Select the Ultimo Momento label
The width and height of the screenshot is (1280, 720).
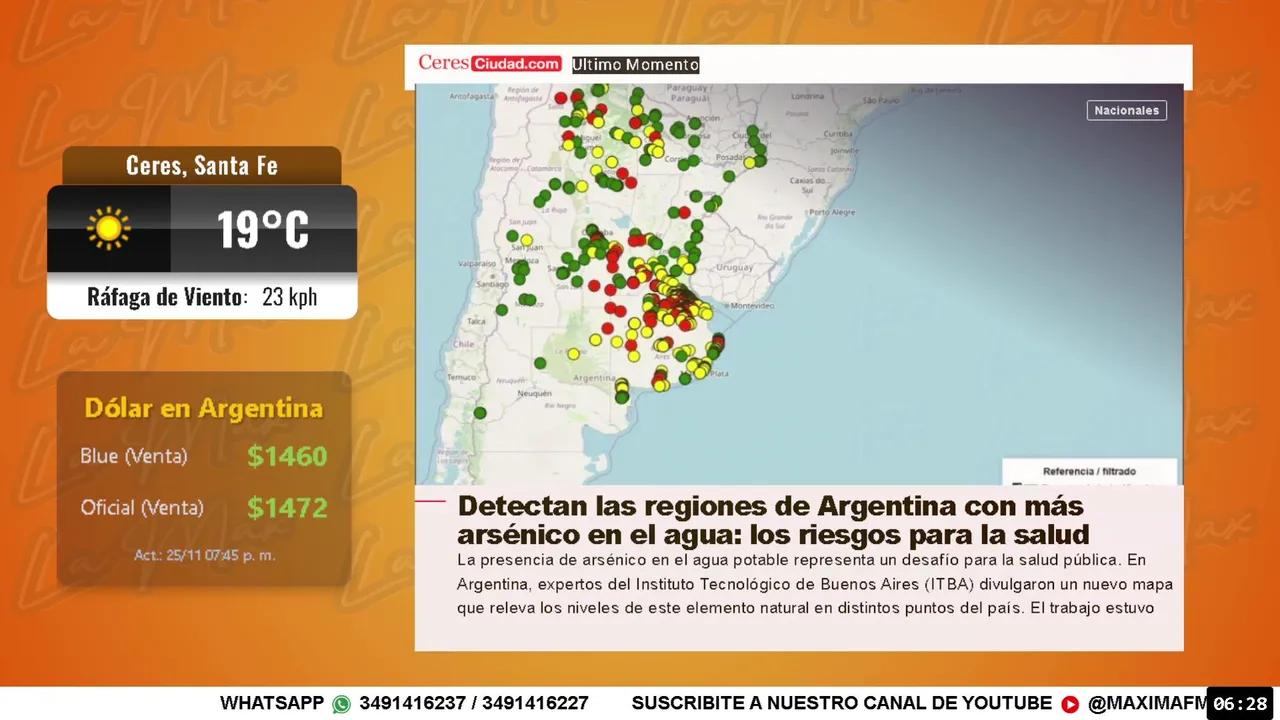[635, 65]
